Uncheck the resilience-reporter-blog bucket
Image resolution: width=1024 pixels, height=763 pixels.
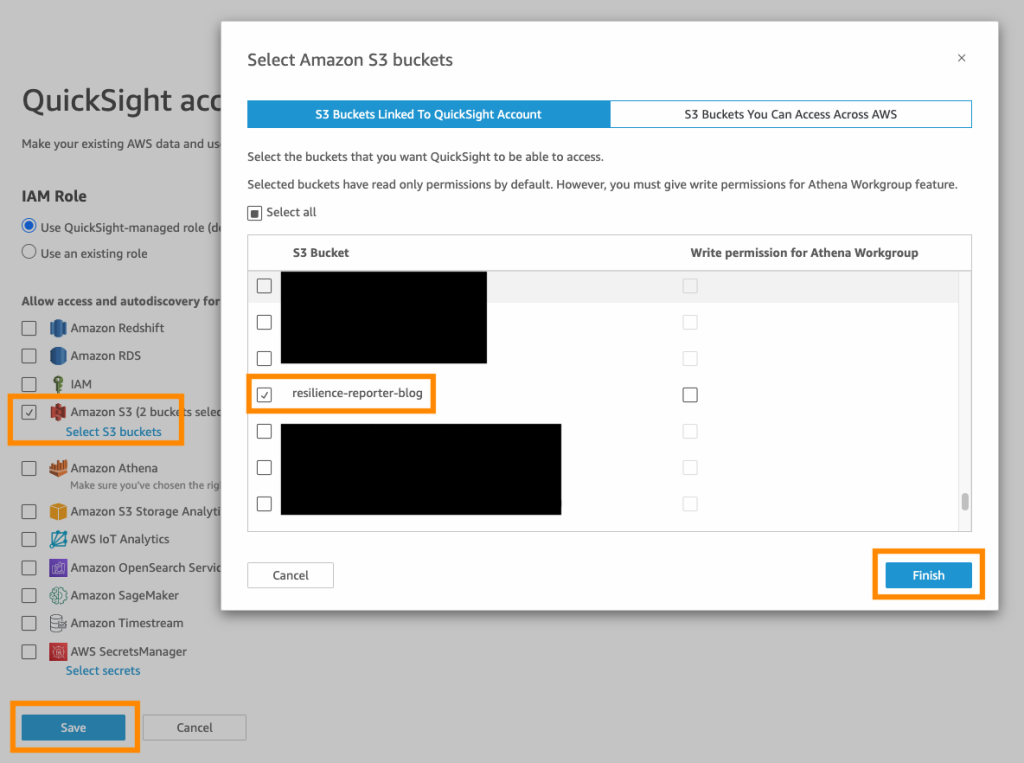coord(265,394)
